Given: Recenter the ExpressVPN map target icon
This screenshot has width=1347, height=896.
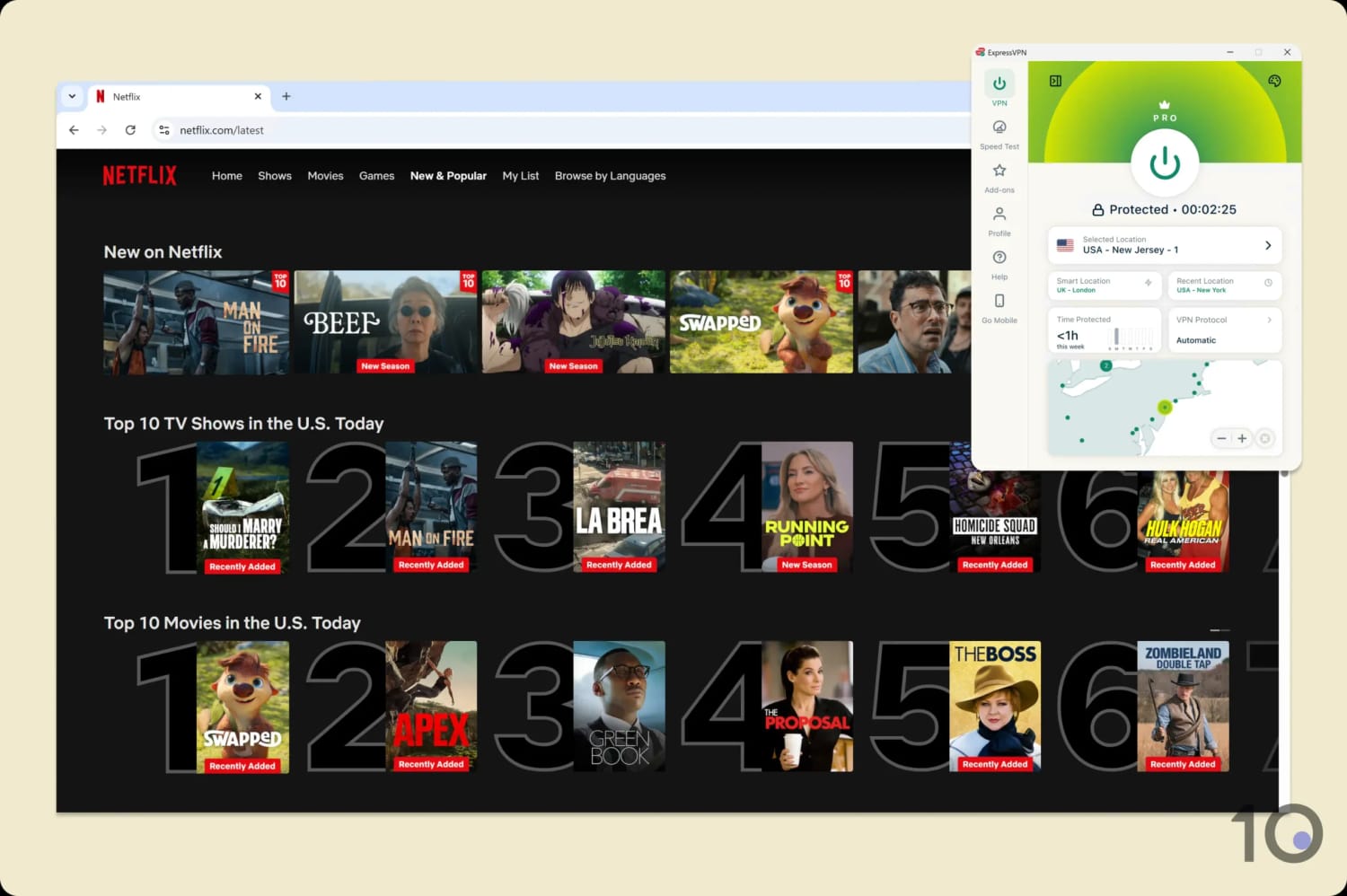Looking at the screenshot, I should click(1264, 438).
